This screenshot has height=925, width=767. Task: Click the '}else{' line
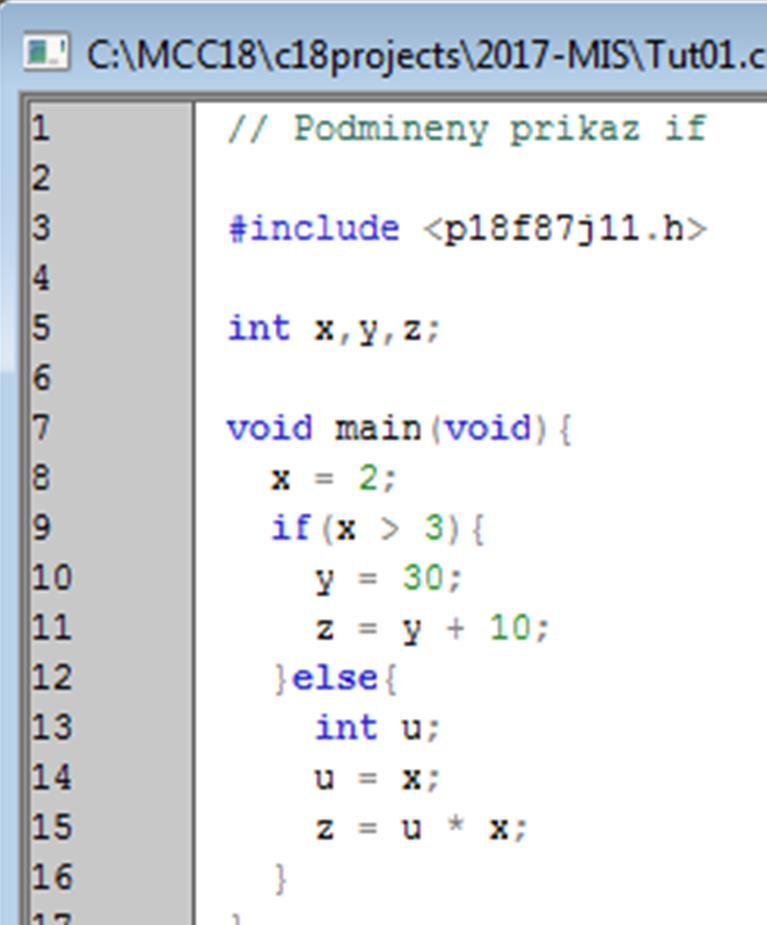click(335, 678)
